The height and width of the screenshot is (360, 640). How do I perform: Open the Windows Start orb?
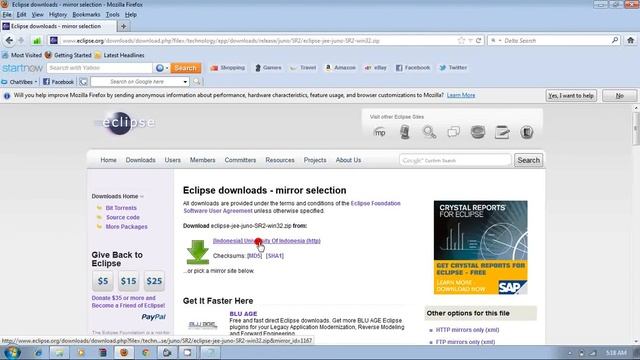[x=12, y=352]
